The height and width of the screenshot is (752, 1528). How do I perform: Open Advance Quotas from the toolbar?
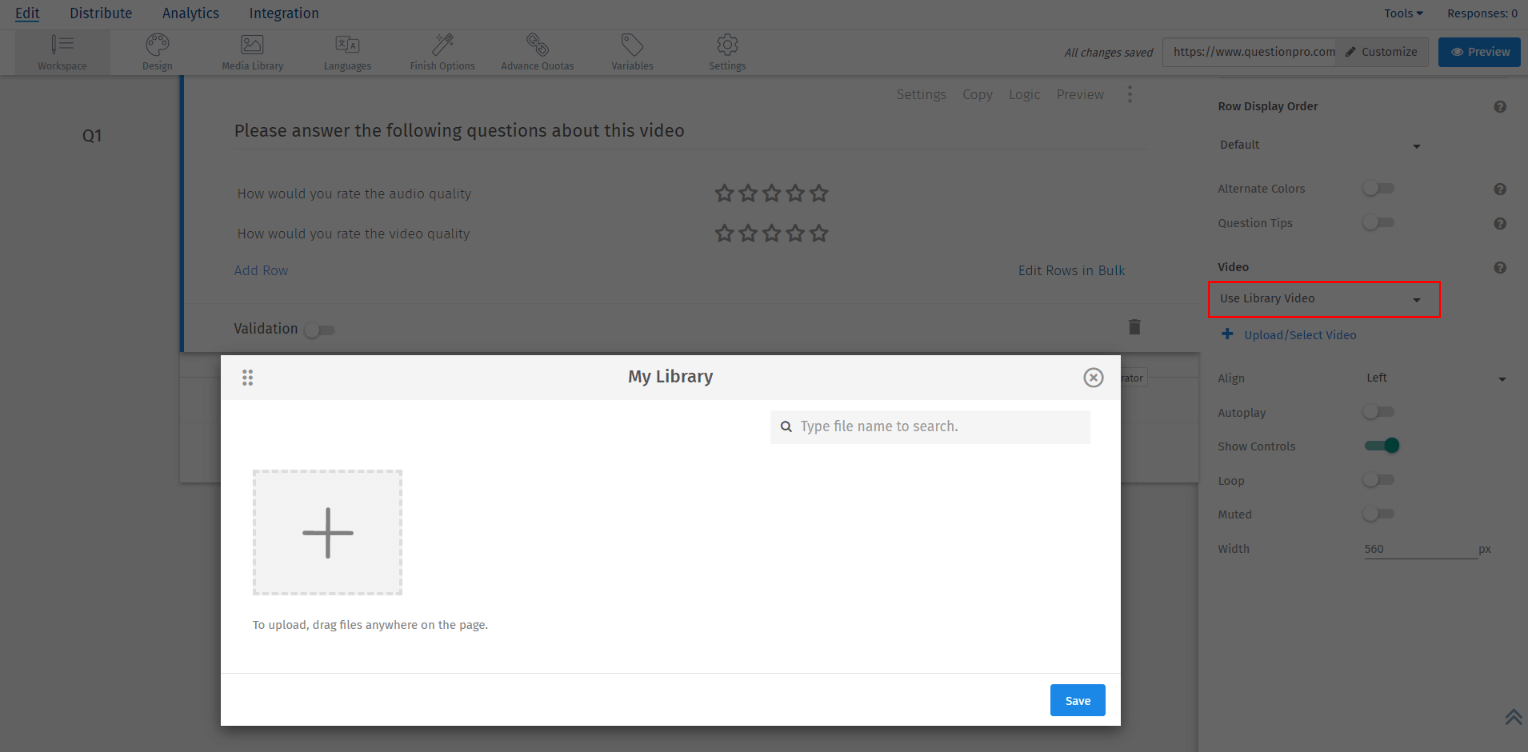pos(537,51)
